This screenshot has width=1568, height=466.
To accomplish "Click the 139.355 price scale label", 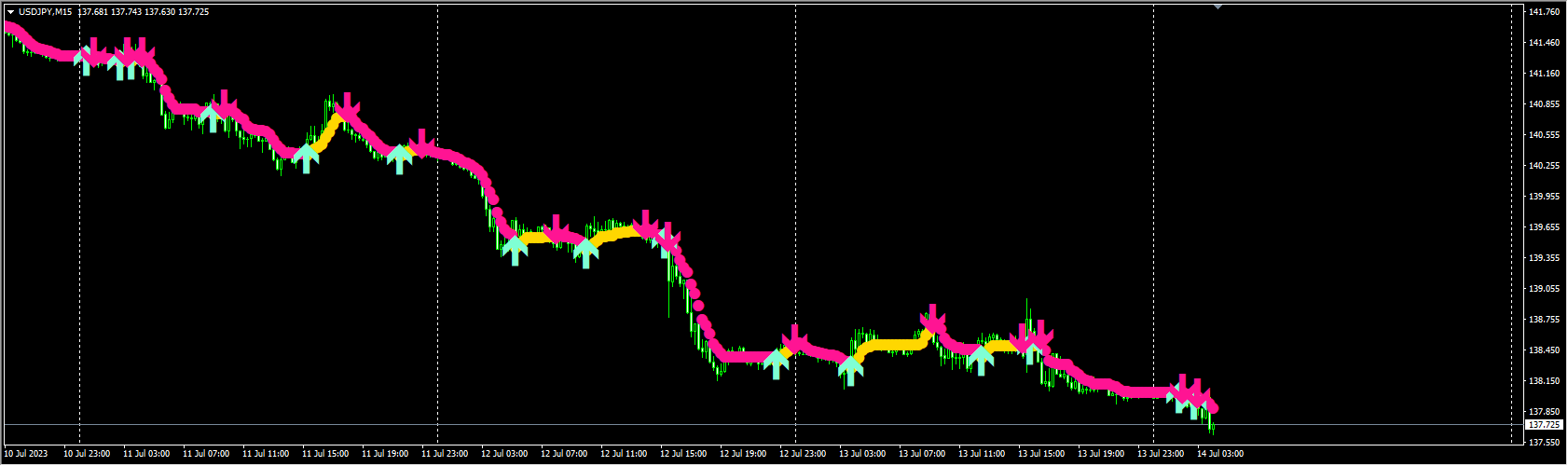I will (x=1545, y=258).
